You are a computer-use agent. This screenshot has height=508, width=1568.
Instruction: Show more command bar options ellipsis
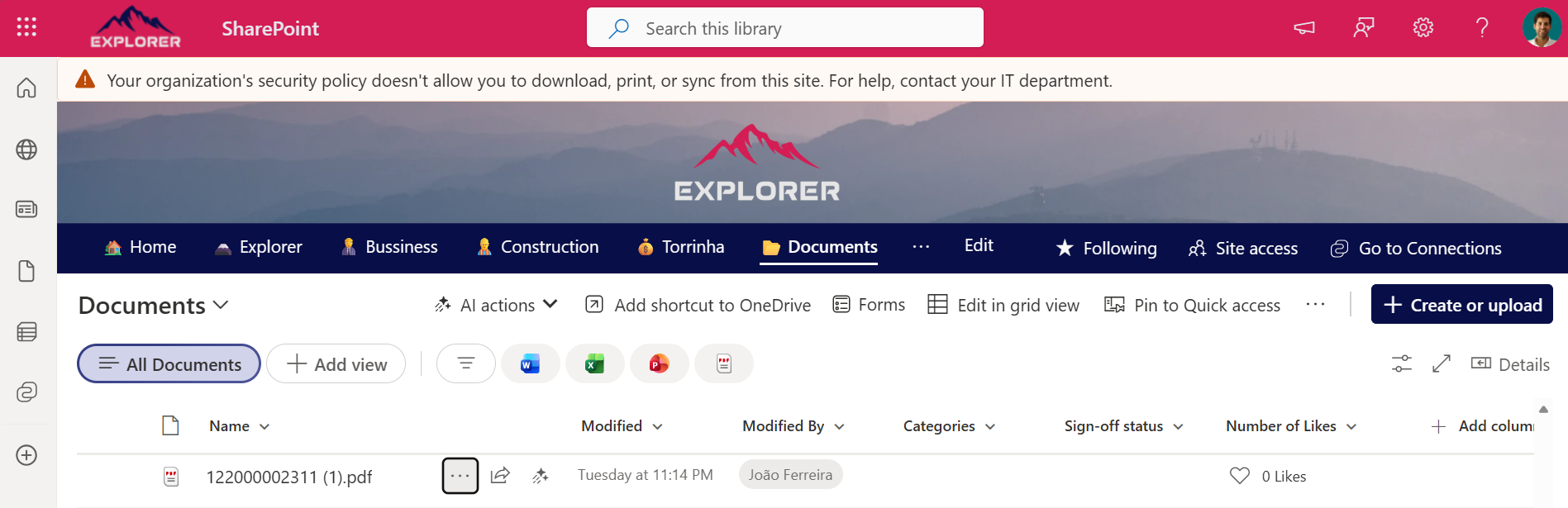1316,305
